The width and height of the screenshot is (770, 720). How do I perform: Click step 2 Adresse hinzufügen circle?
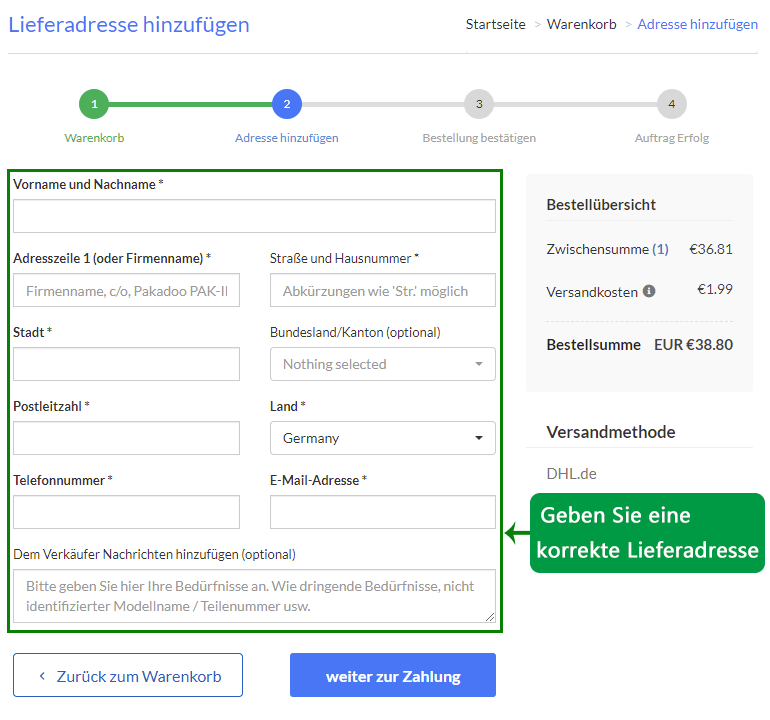286,104
